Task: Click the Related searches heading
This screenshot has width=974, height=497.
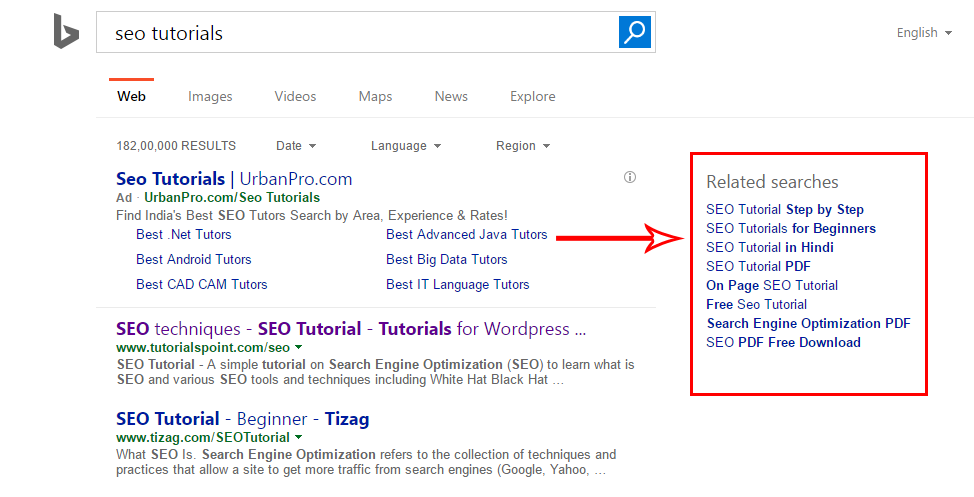Action: pyautogui.click(x=772, y=182)
